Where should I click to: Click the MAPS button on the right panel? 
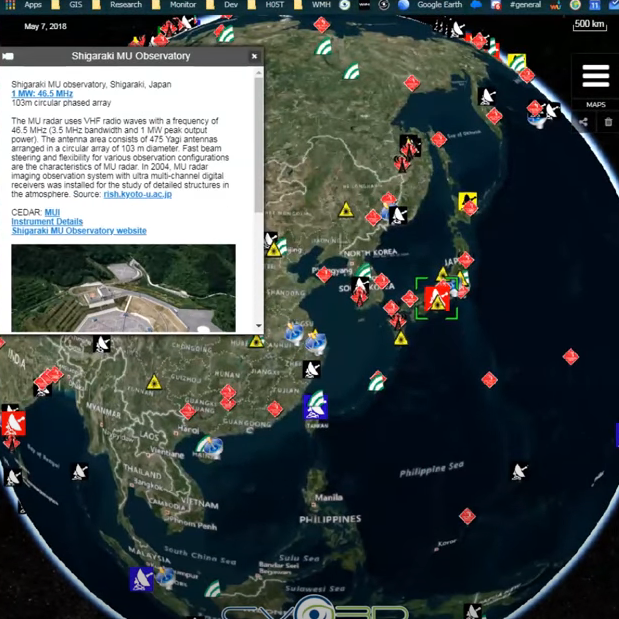pyautogui.click(x=595, y=105)
